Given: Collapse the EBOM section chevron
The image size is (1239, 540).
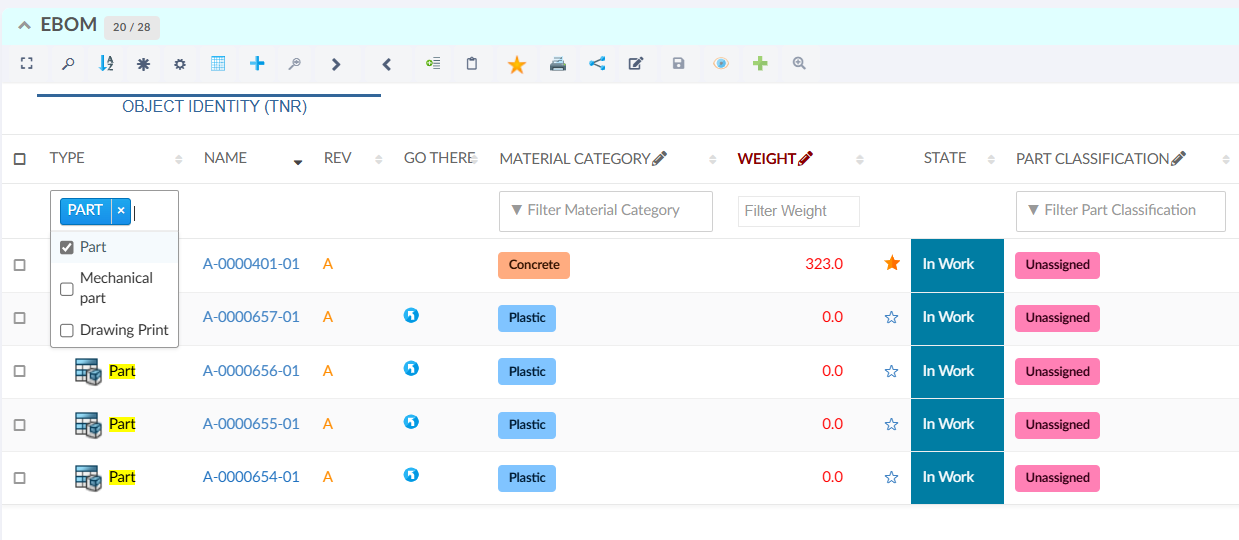Looking at the screenshot, I should pos(24,25).
